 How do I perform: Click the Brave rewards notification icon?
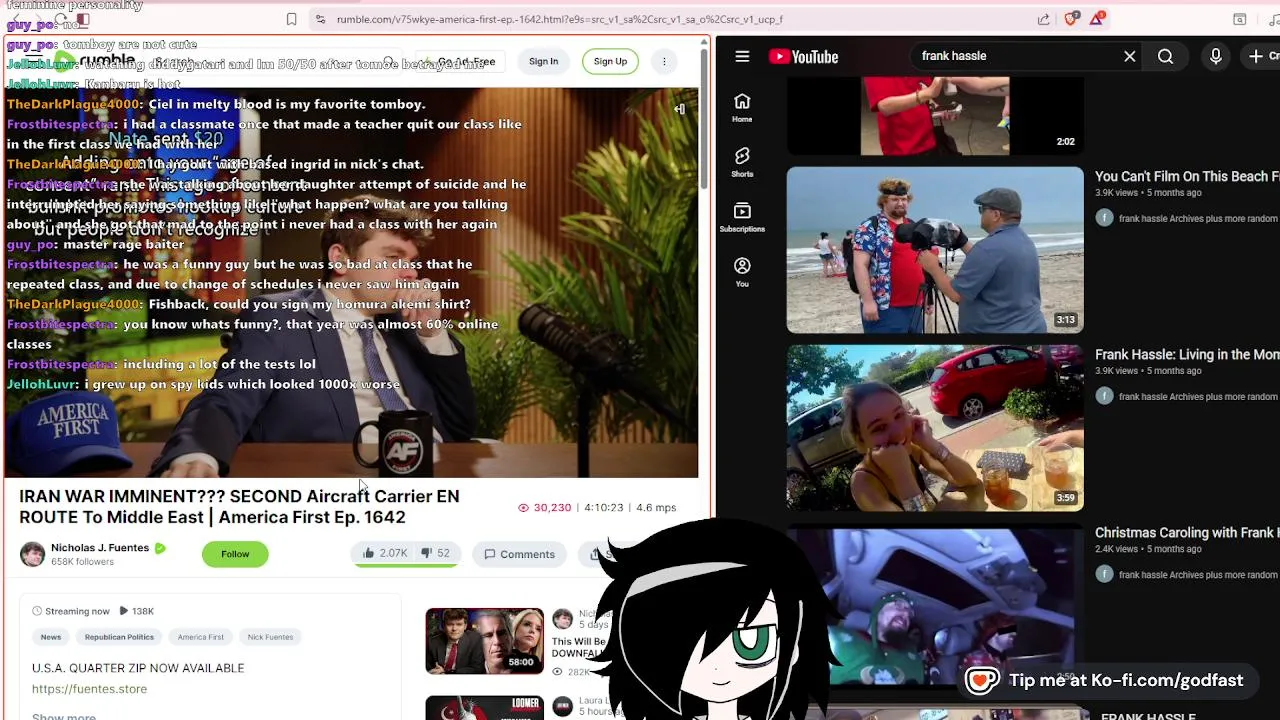click(x=1097, y=19)
